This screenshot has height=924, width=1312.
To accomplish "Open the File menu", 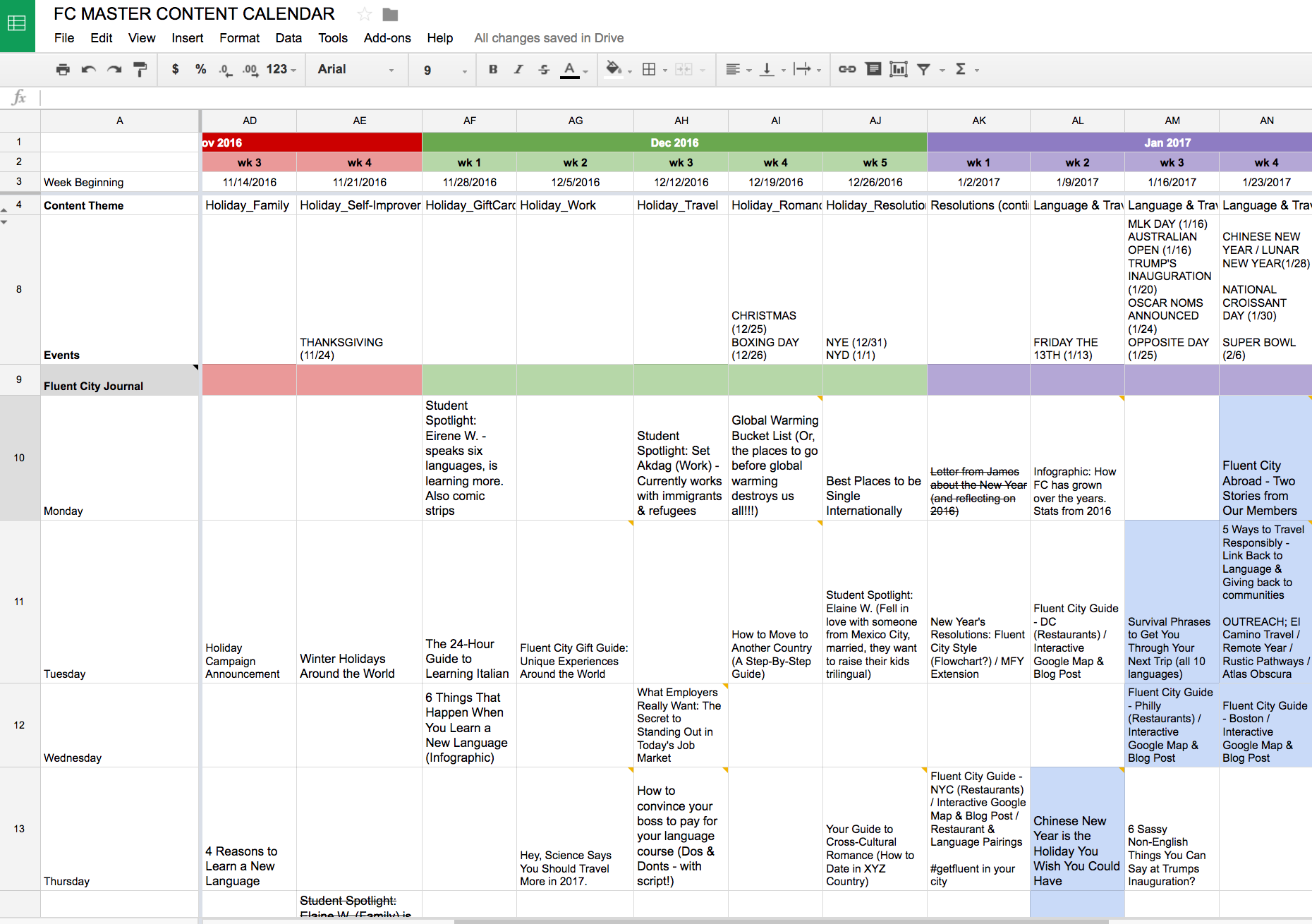I will (x=64, y=38).
